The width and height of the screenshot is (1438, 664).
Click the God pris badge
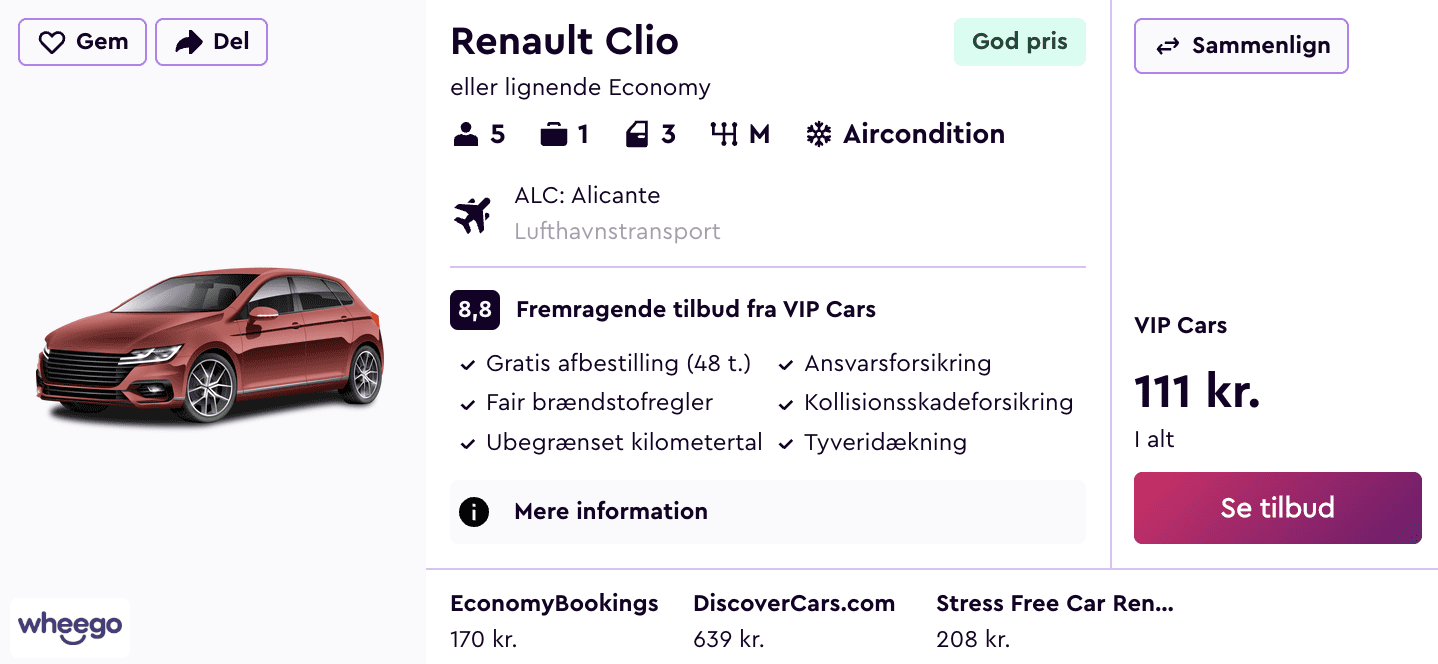pyautogui.click(x=1019, y=42)
